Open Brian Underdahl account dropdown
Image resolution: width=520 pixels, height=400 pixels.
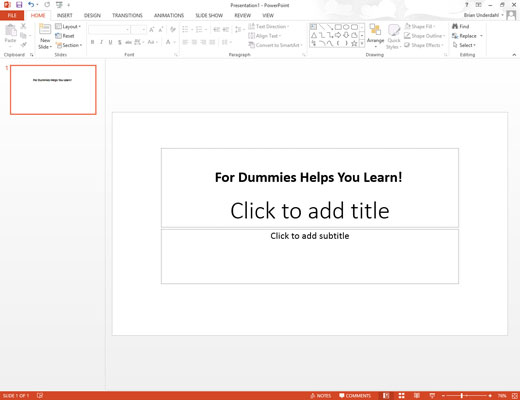(484, 15)
